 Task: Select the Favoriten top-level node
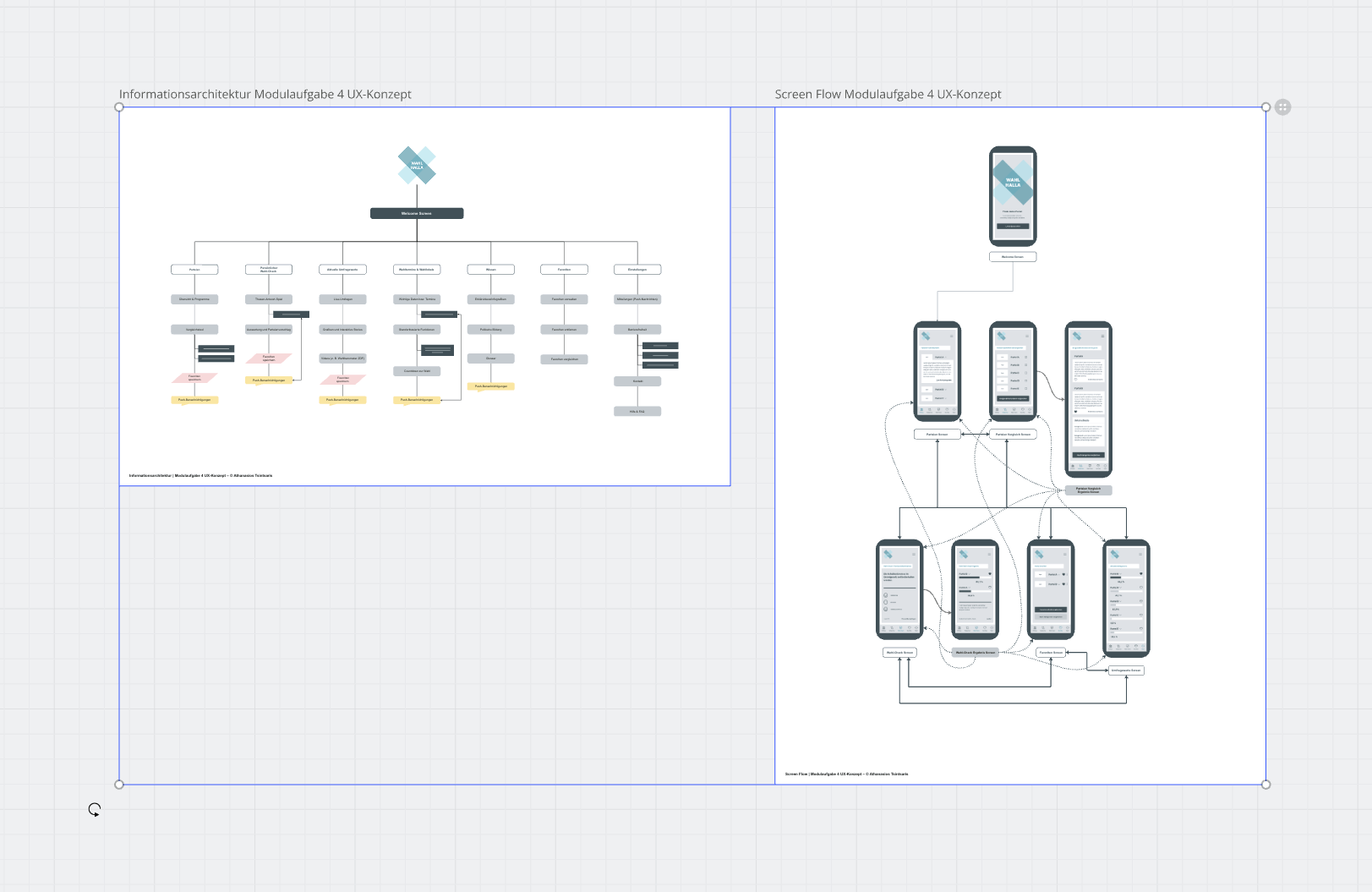click(x=564, y=270)
